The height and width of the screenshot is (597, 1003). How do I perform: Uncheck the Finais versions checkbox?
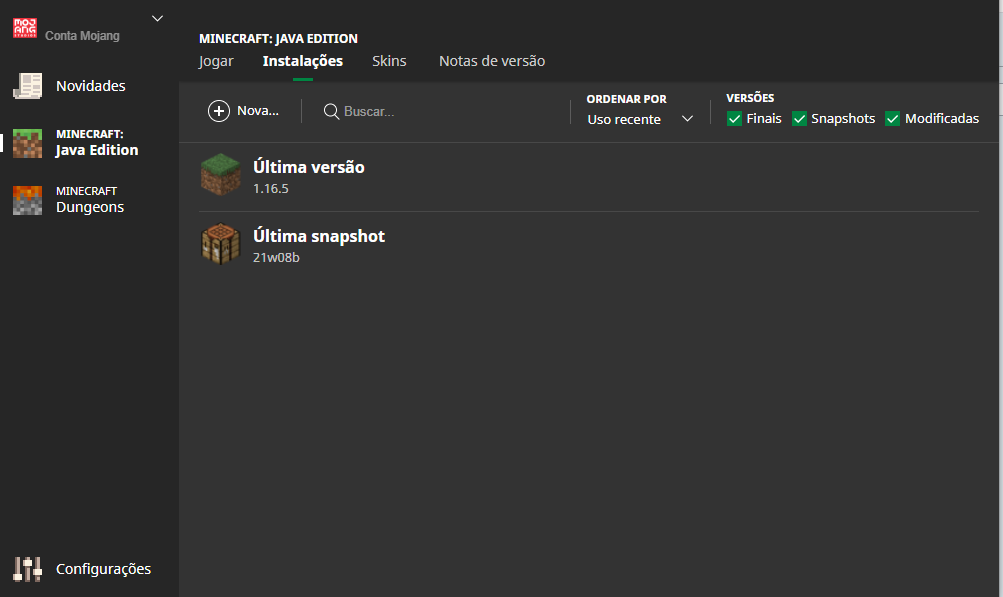tap(735, 119)
